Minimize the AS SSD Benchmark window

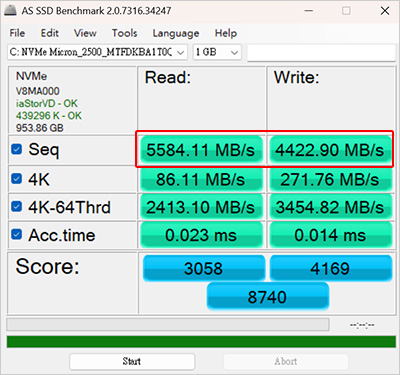[x=309, y=11]
